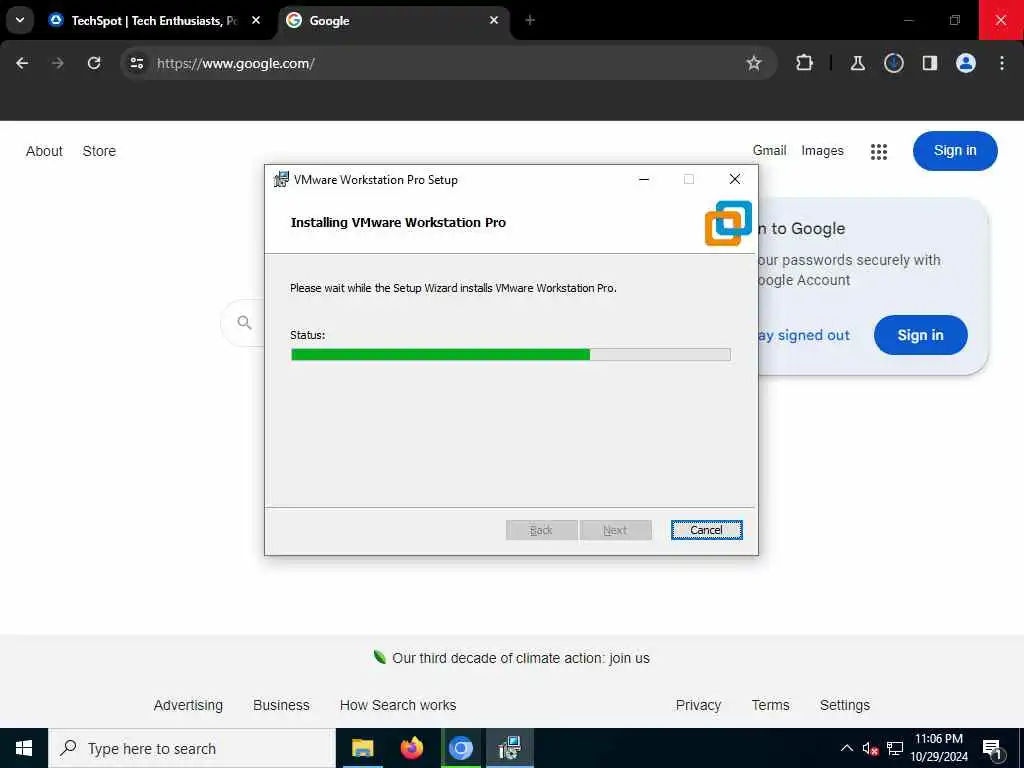
Task: Open the Chrome extensions puzzle icon
Action: tap(805, 63)
